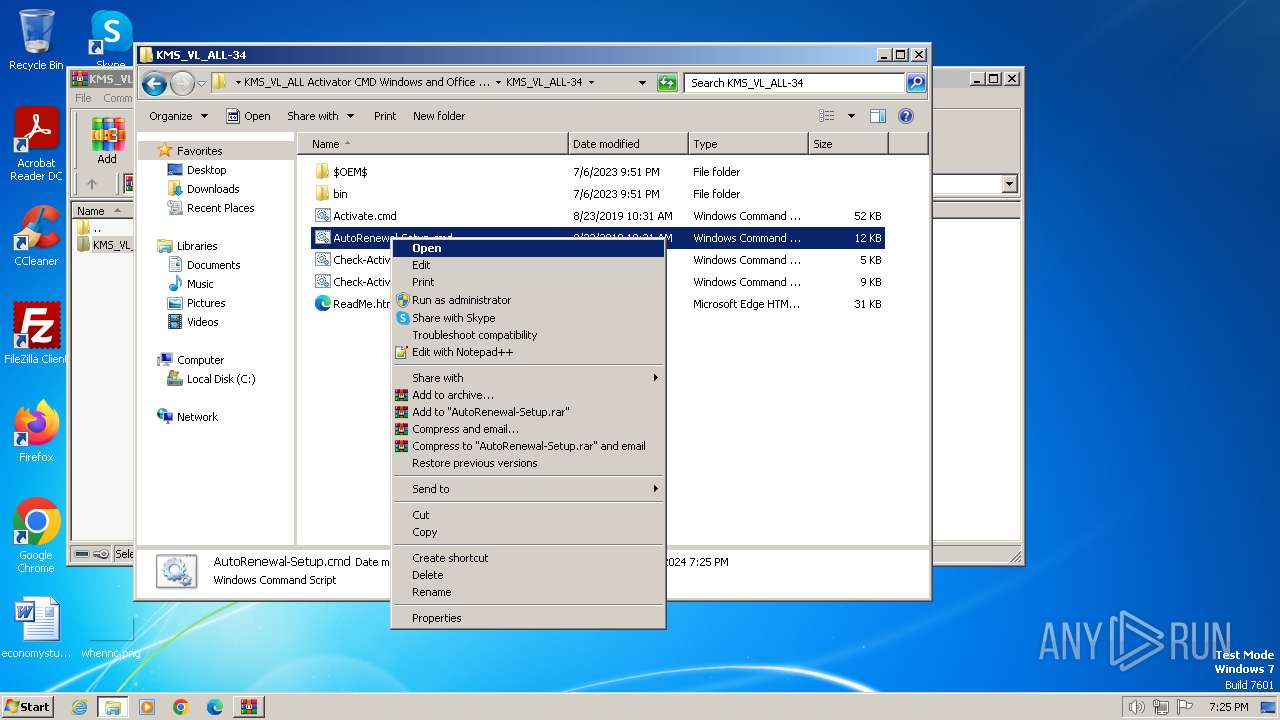
Task: Expand the context menu Share with submenu
Action: click(x=528, y=378)
